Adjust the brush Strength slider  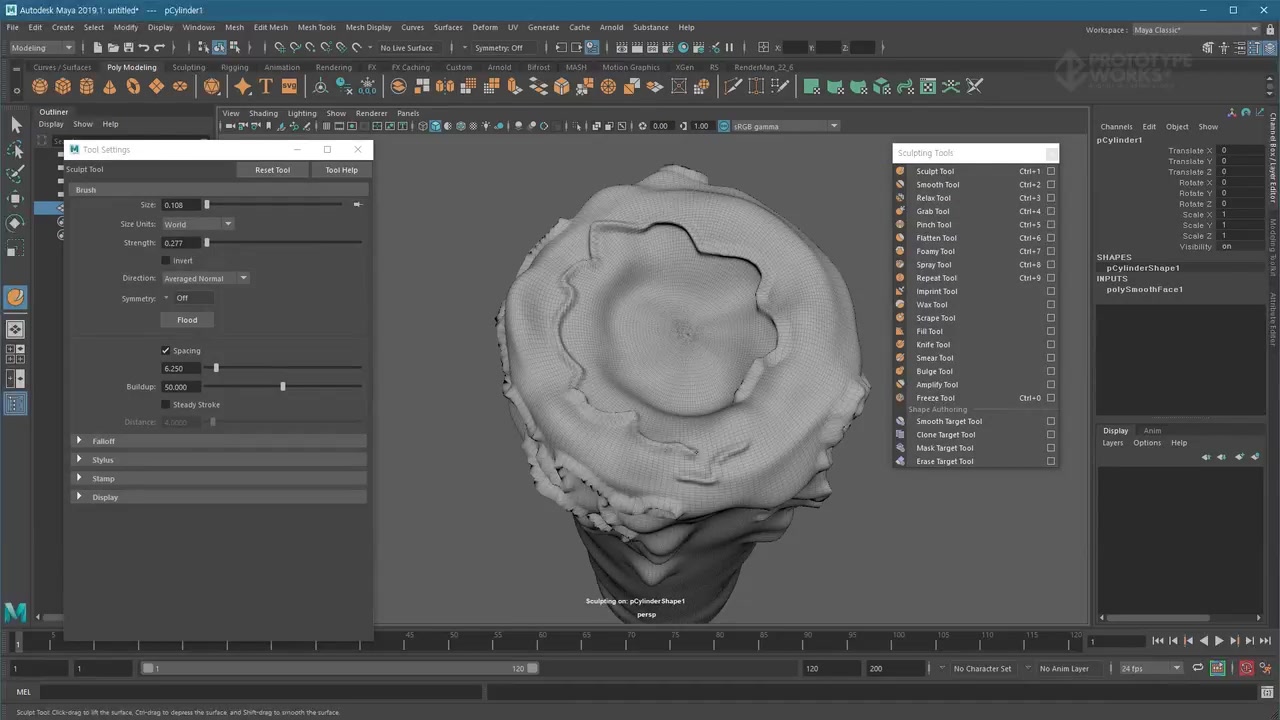tap(207, 243)
